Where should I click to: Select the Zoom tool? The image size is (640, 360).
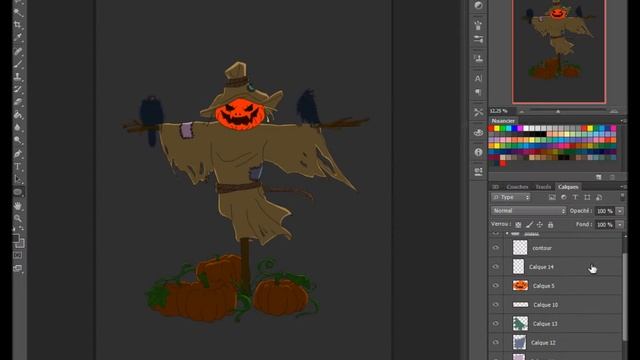(18, 218)
